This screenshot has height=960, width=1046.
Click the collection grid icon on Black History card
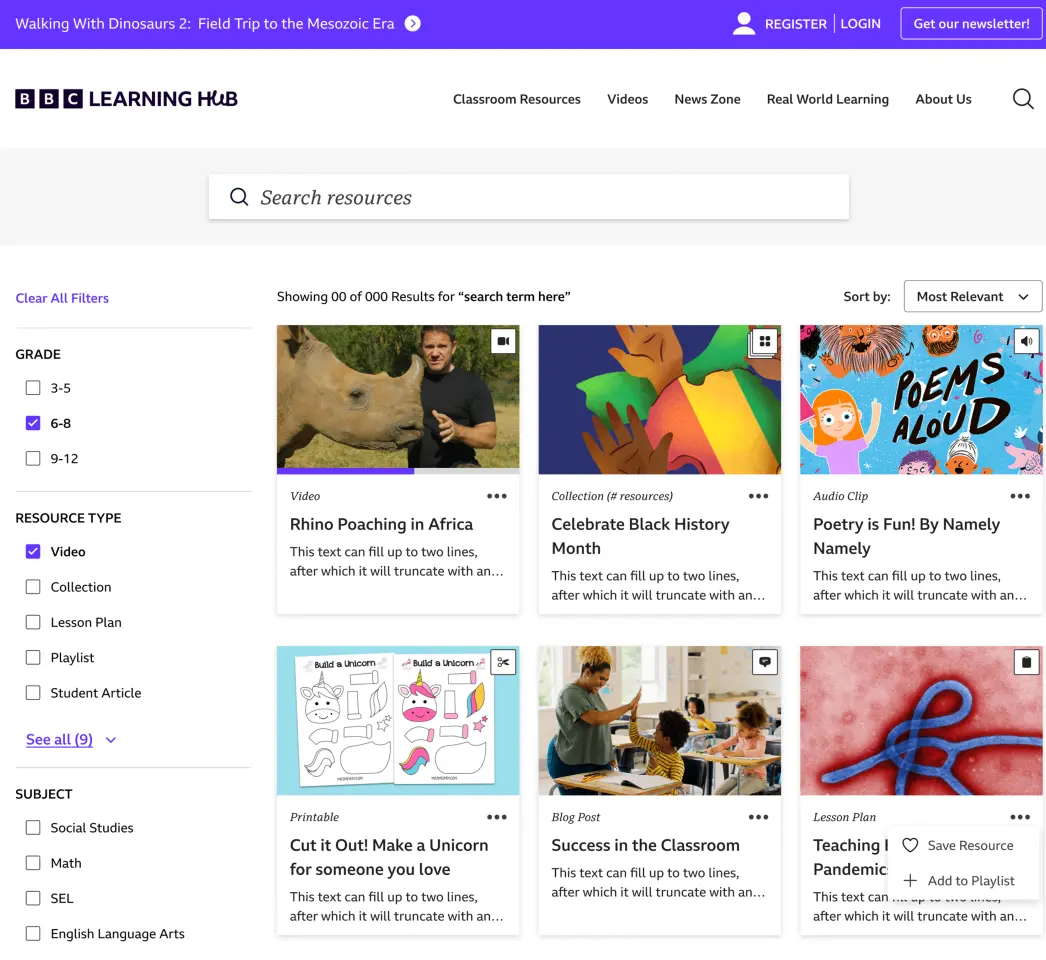[x=765, y=342]
